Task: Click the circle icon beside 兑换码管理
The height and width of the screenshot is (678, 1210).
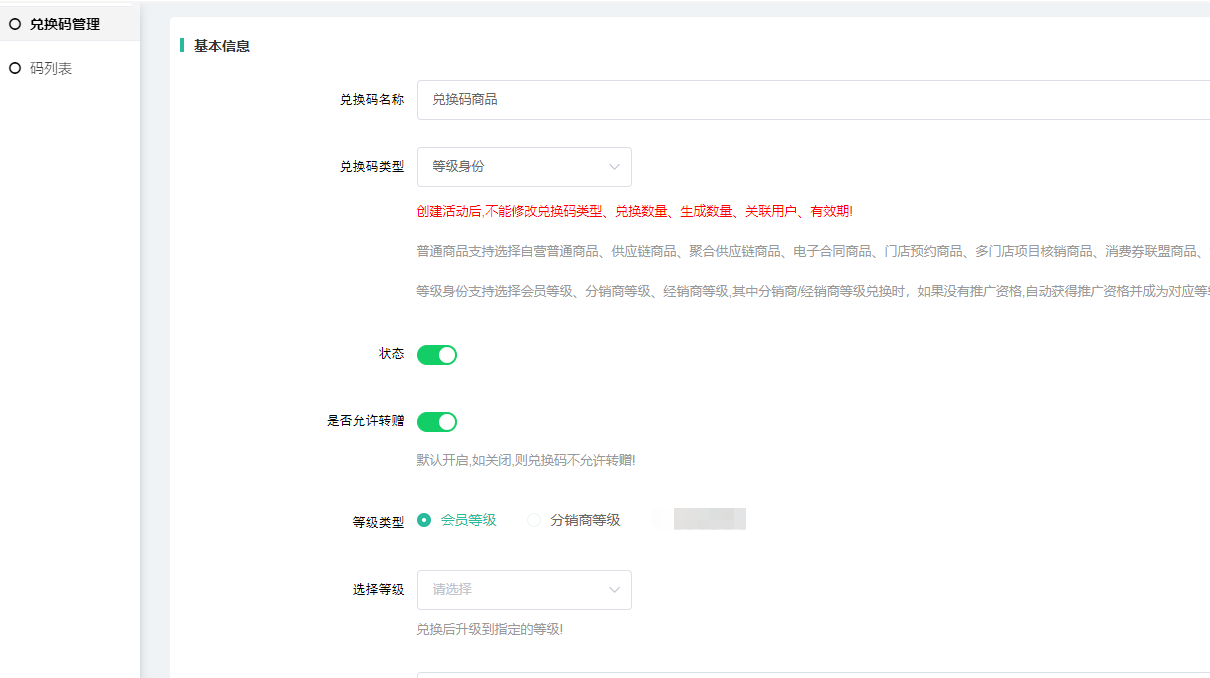Action: click(15, 24)
